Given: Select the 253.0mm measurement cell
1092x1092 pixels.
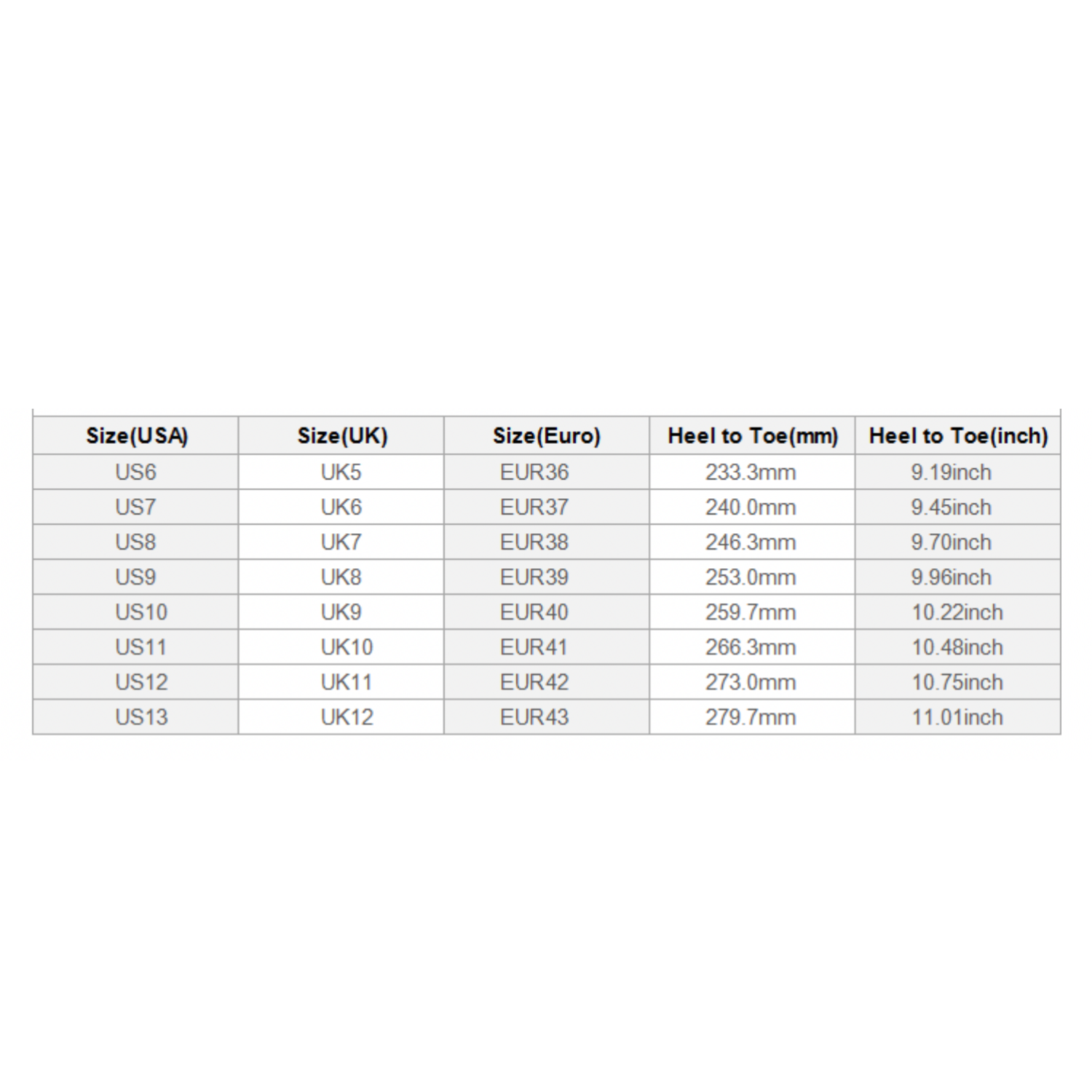Looking at the screenshot, I should pos(751,577).
